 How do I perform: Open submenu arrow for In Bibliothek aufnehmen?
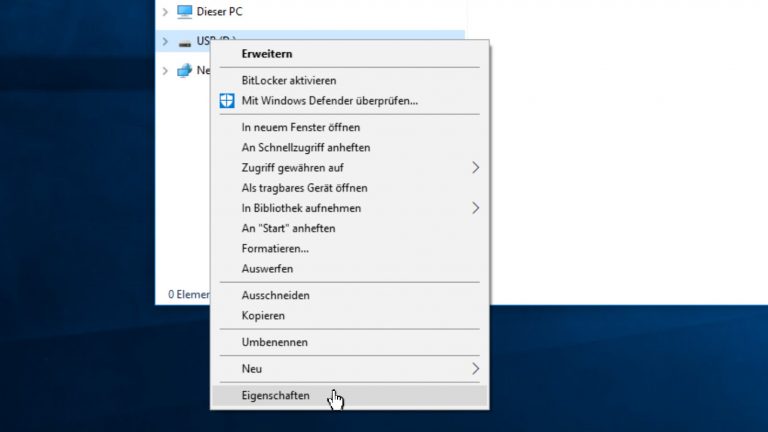(475, 208)
